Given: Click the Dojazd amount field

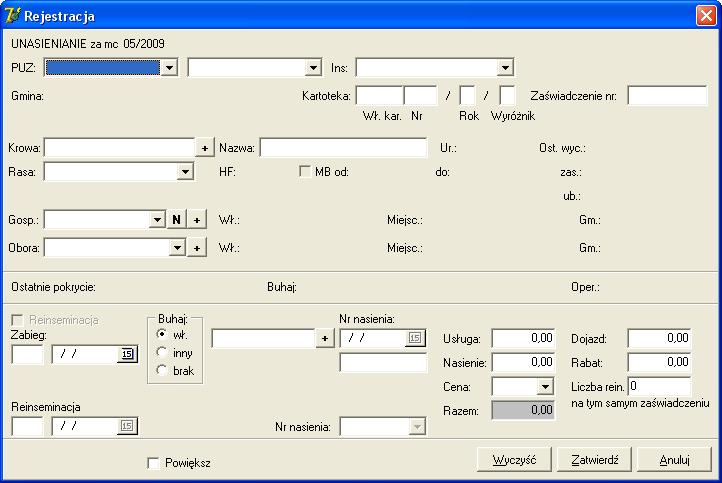Looking at the screenshot, I should pos(659,338).
